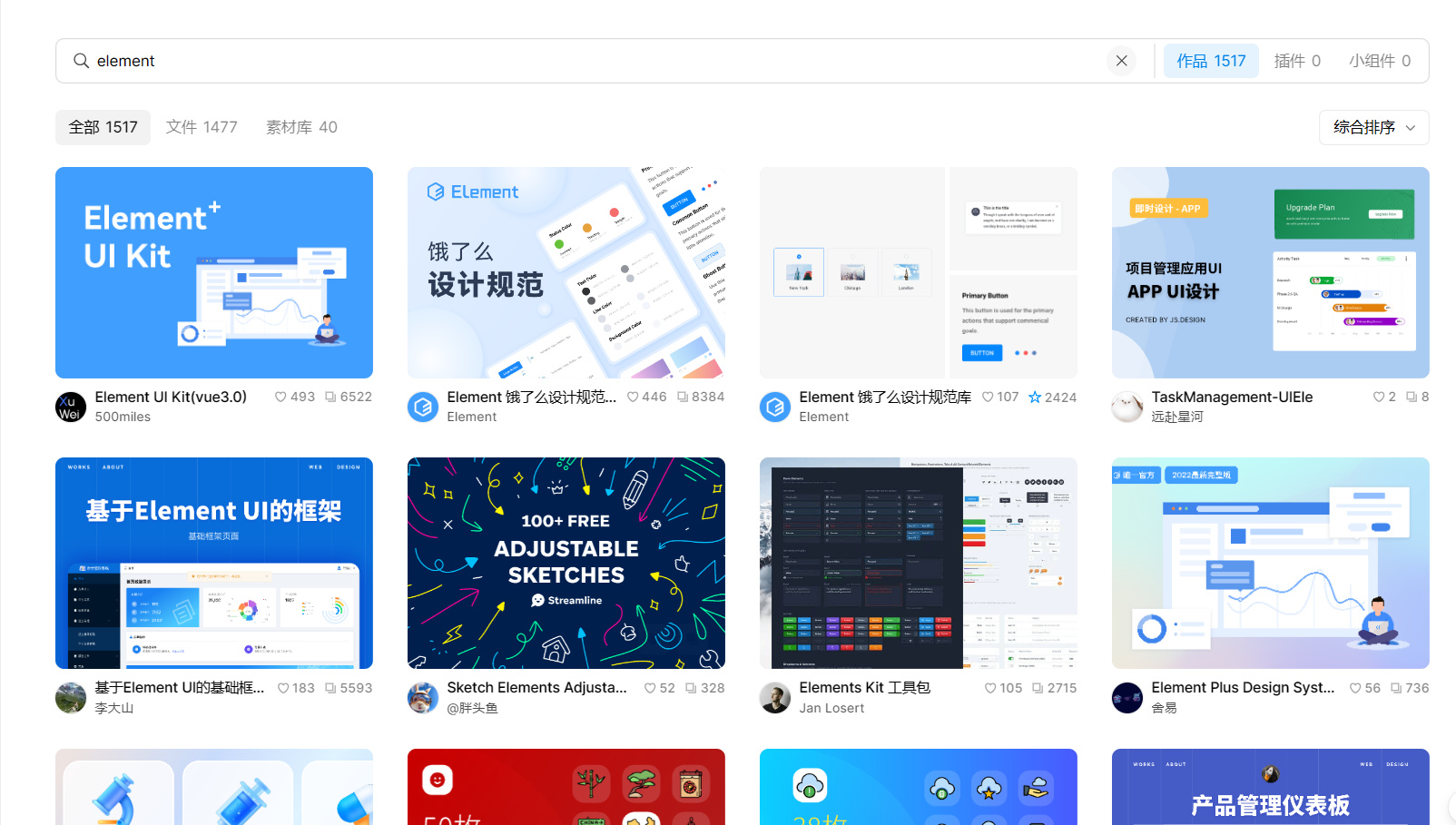The height and width of the screenshot is (825, 1456).
Task: Click copy icon beside 2715
Action: (1038, 688)
